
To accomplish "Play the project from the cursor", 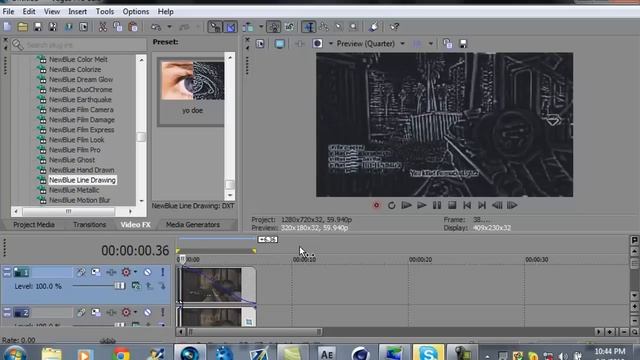I will click(422, 205).
